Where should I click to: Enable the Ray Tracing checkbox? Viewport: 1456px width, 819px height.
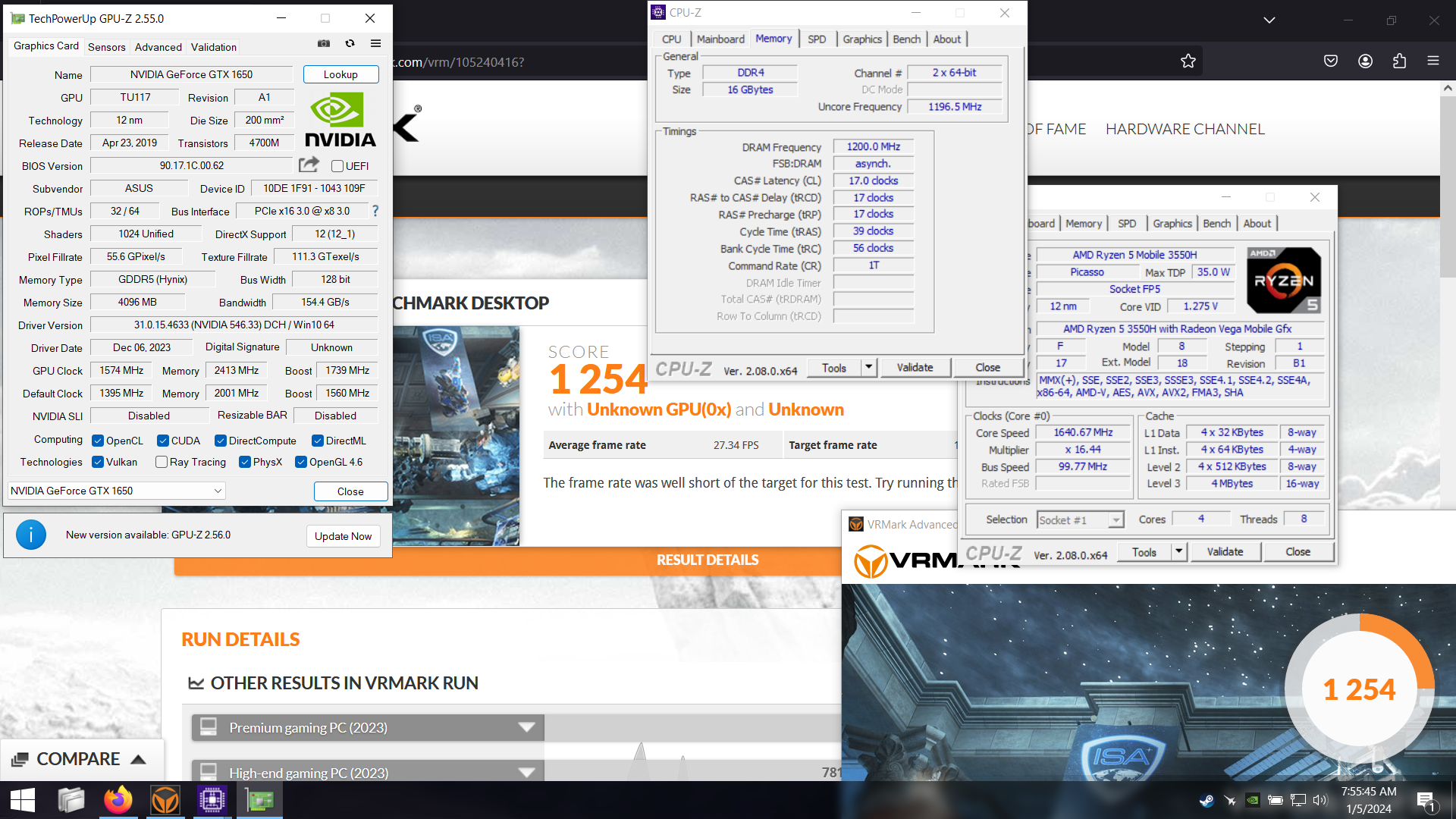pos(162,462)
